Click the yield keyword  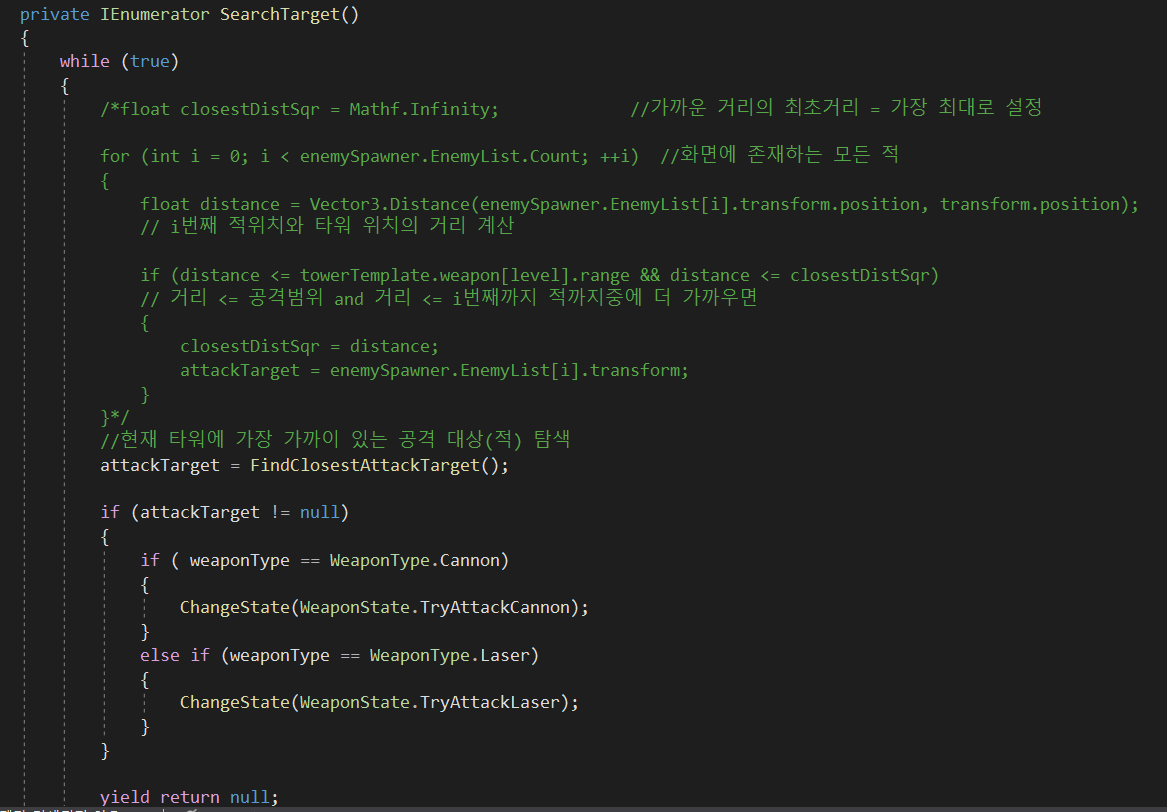[x=125, y=797]
